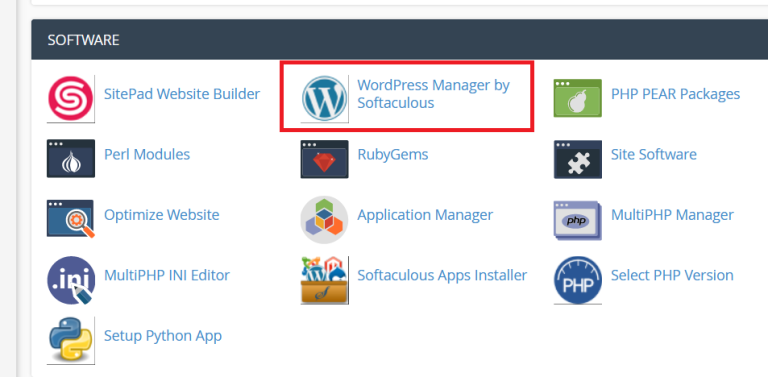Click the Setup Python App snake icon
Screen dimensions: 768x377
click(x=71, y=340)
